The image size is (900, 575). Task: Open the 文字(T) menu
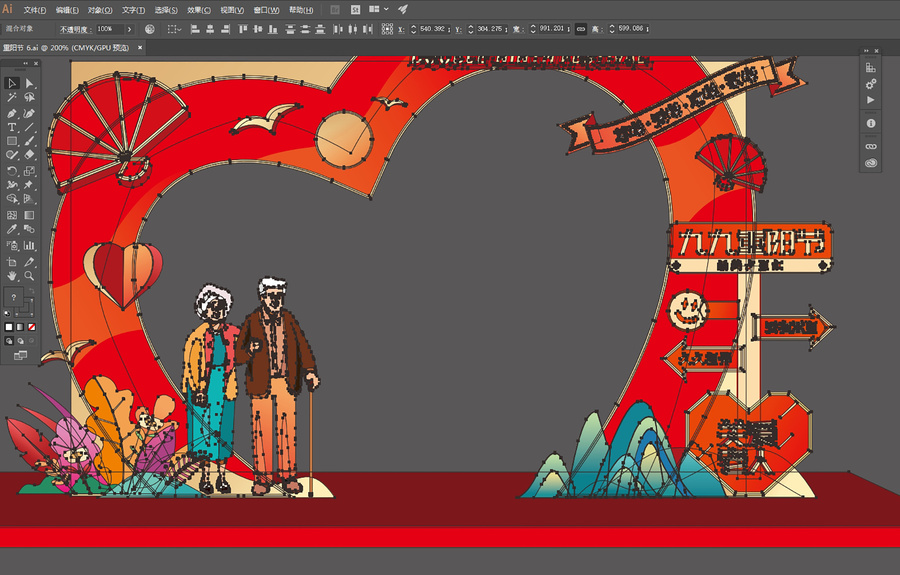point(133,10)
